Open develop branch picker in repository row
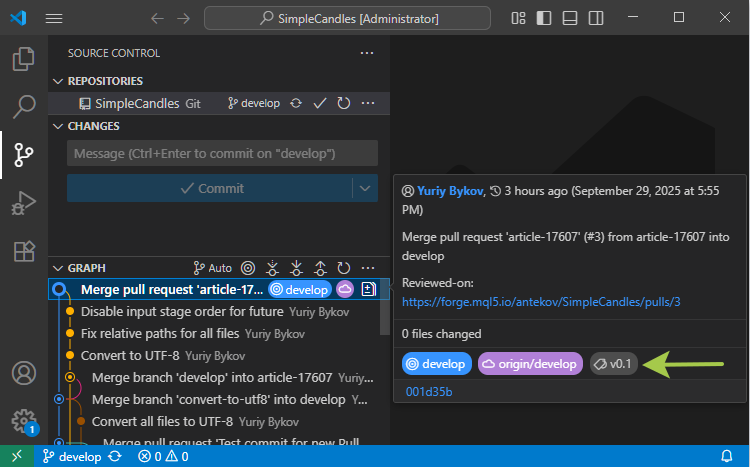 [254, 103]
